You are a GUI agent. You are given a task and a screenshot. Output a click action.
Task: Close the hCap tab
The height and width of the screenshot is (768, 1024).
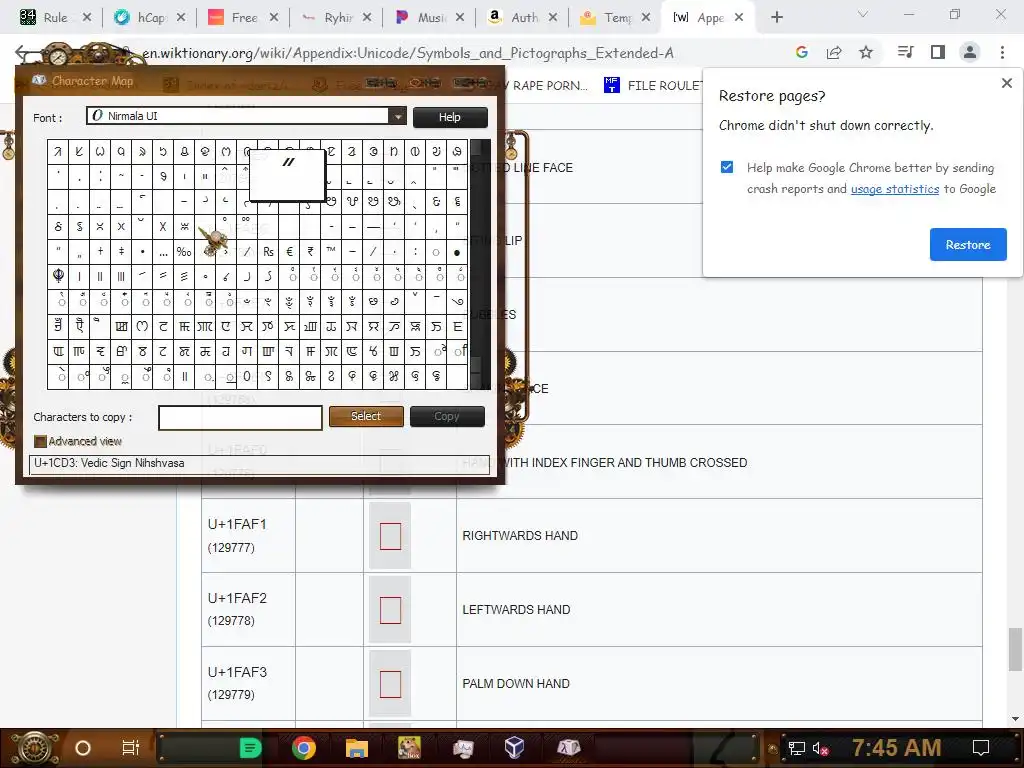(x=181, y=18)
